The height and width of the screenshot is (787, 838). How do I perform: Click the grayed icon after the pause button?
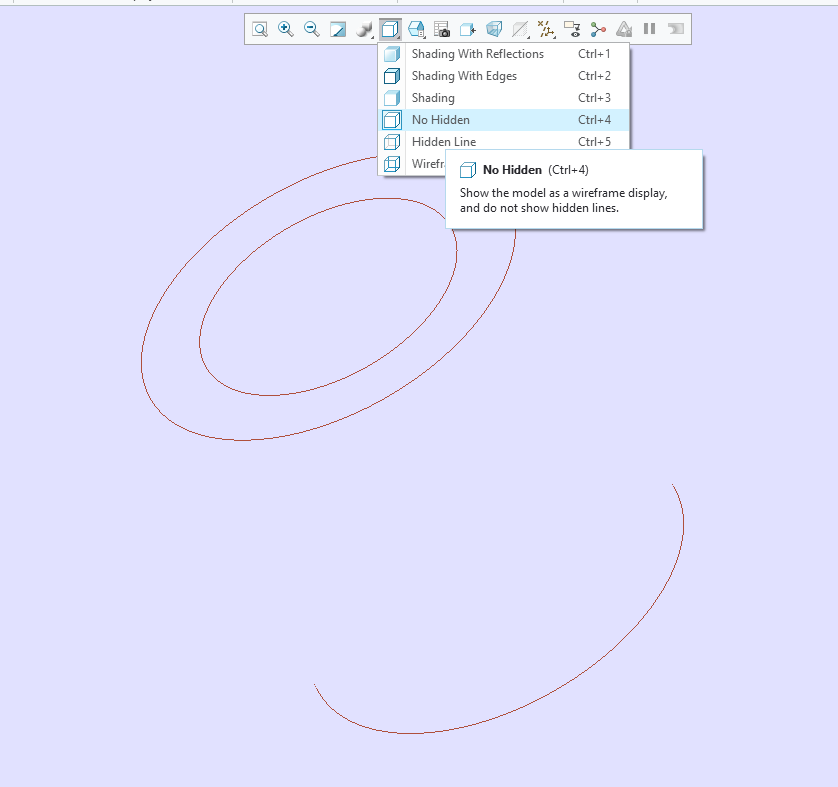point(676,29)
